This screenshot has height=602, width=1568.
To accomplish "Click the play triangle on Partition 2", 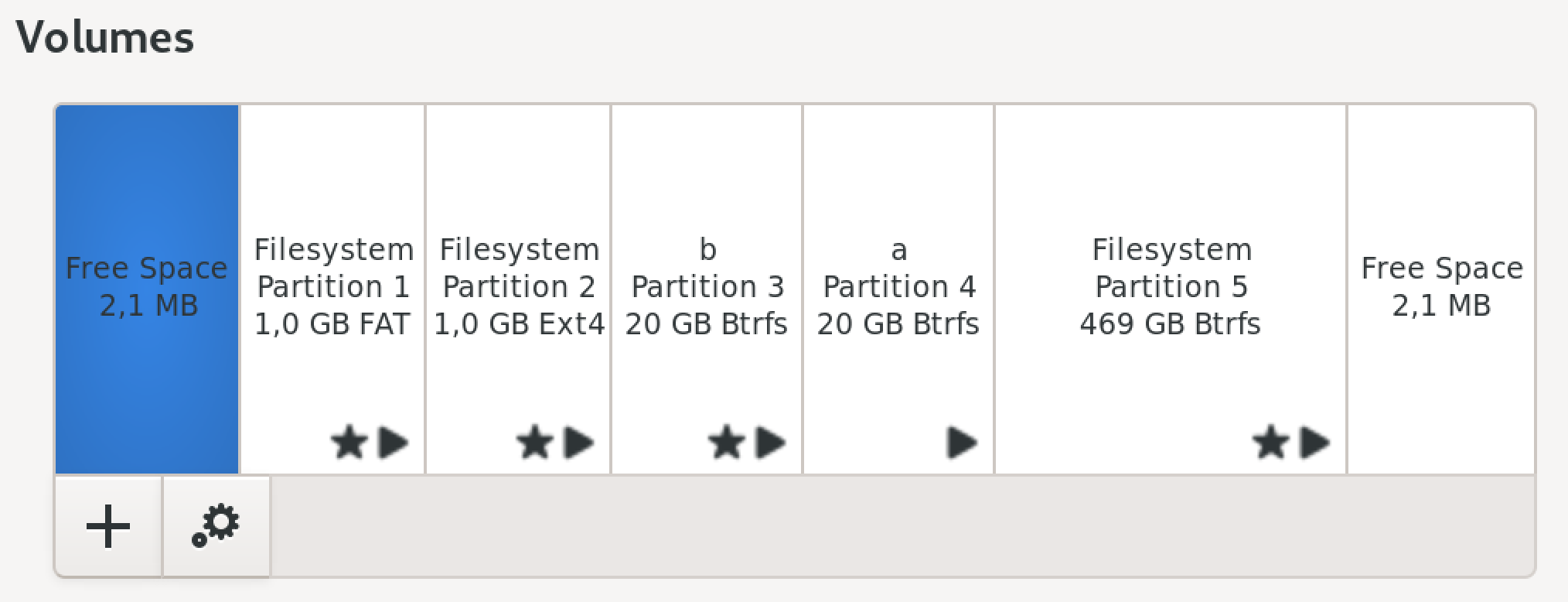I will coord(579,443).
